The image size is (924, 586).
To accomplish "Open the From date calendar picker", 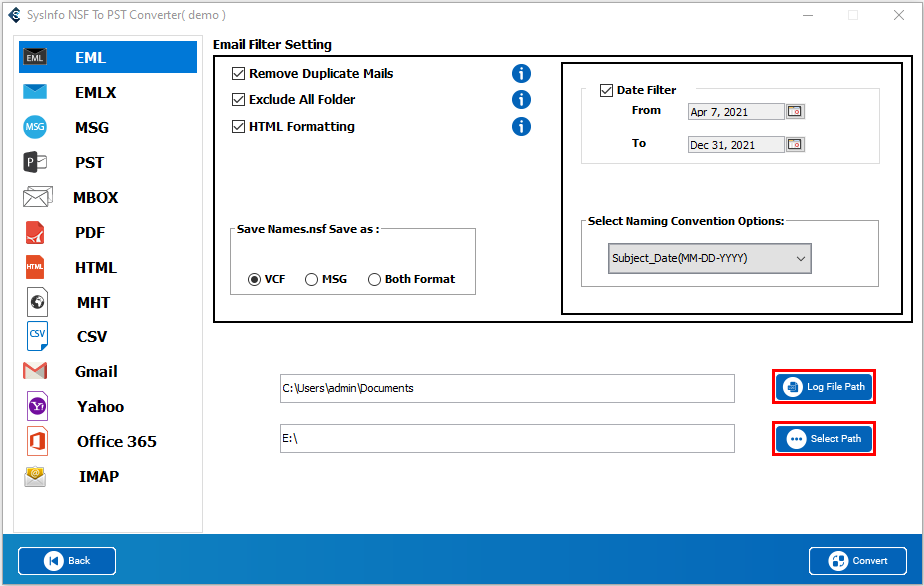I will [795, 111].
